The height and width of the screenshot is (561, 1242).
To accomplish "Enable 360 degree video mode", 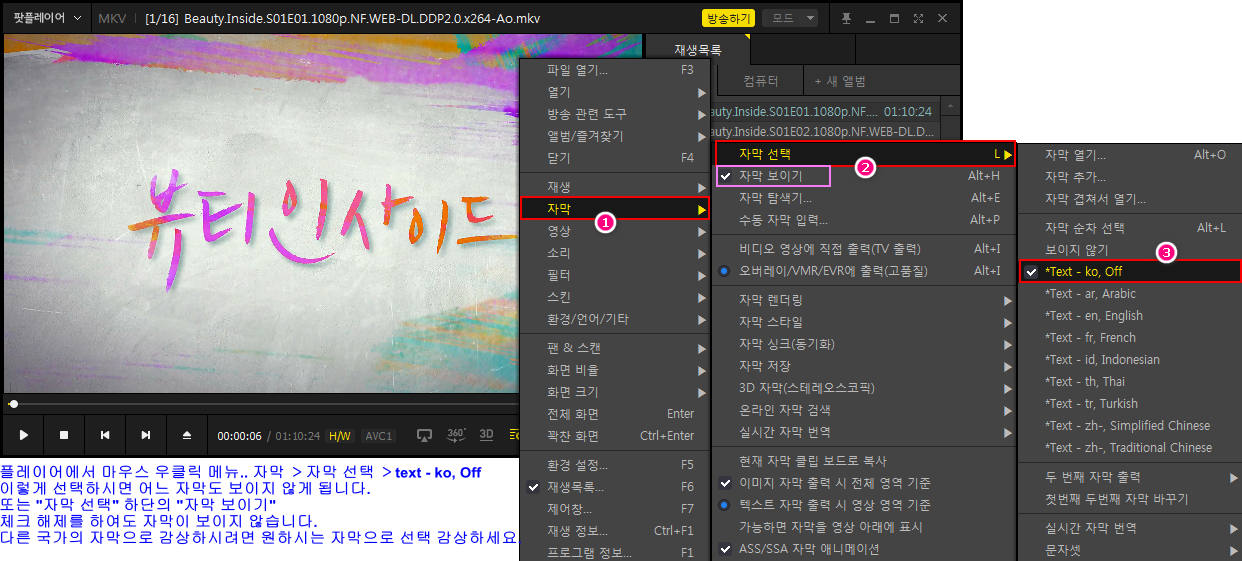I will (x=456, y=435).
